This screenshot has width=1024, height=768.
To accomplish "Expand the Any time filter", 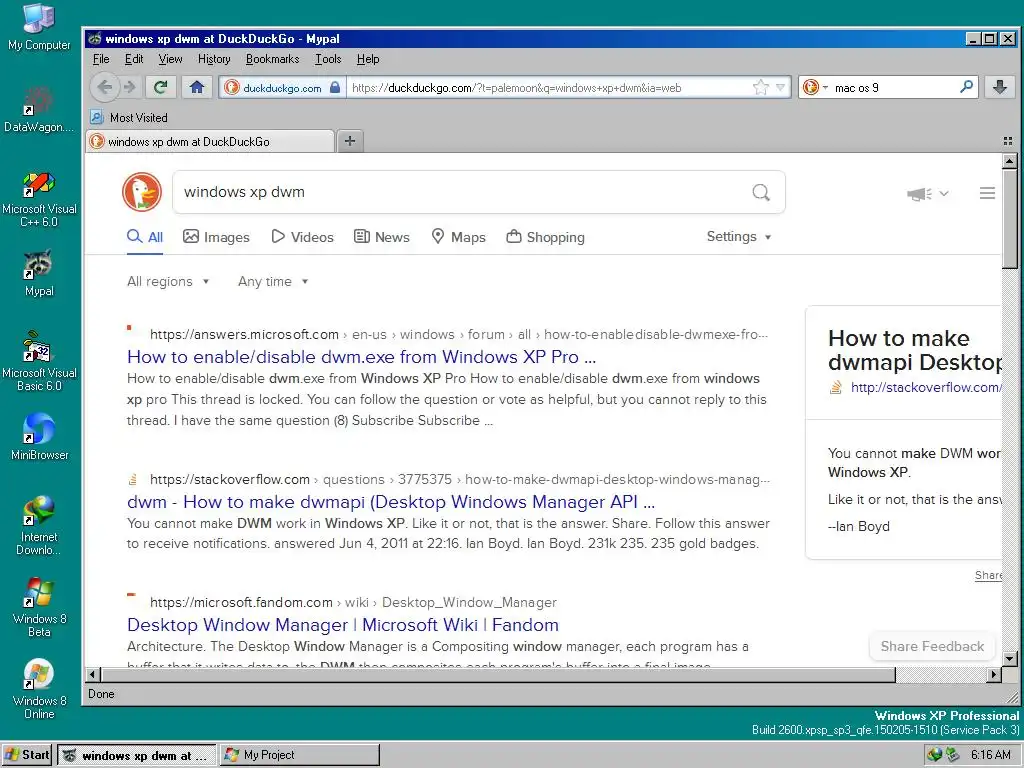I will pyautogui.click(x=272, y=281).
